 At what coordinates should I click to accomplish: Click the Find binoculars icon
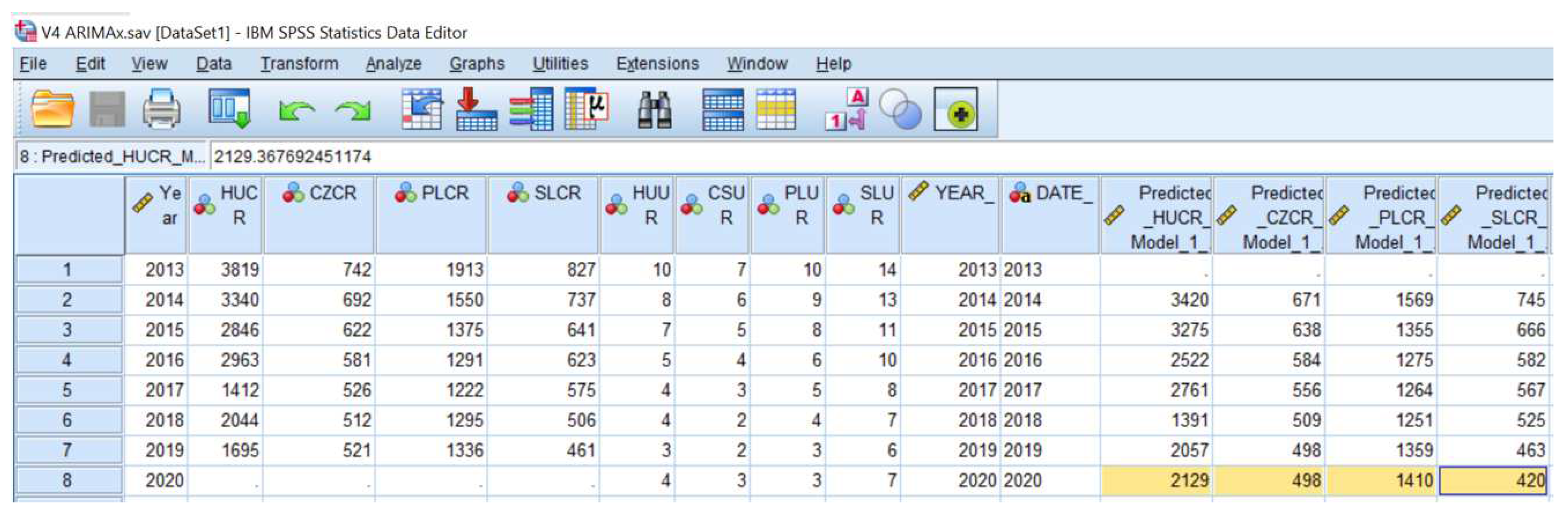pos(654,110)
